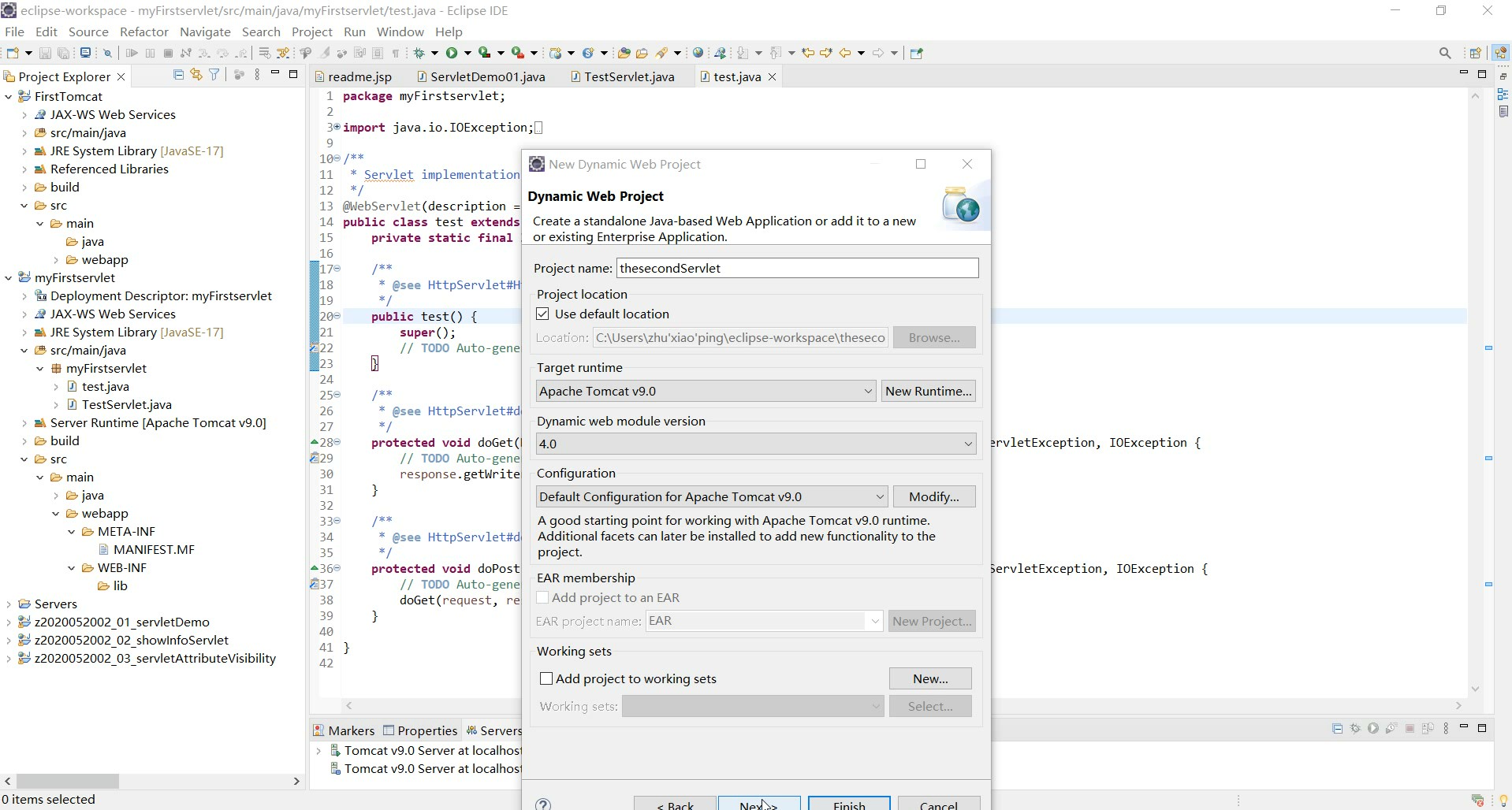Click the Last Edit Location arrow icon
Image resolution: width=1512 pixels, height=810 pixels.
click(x=808, y=53)
